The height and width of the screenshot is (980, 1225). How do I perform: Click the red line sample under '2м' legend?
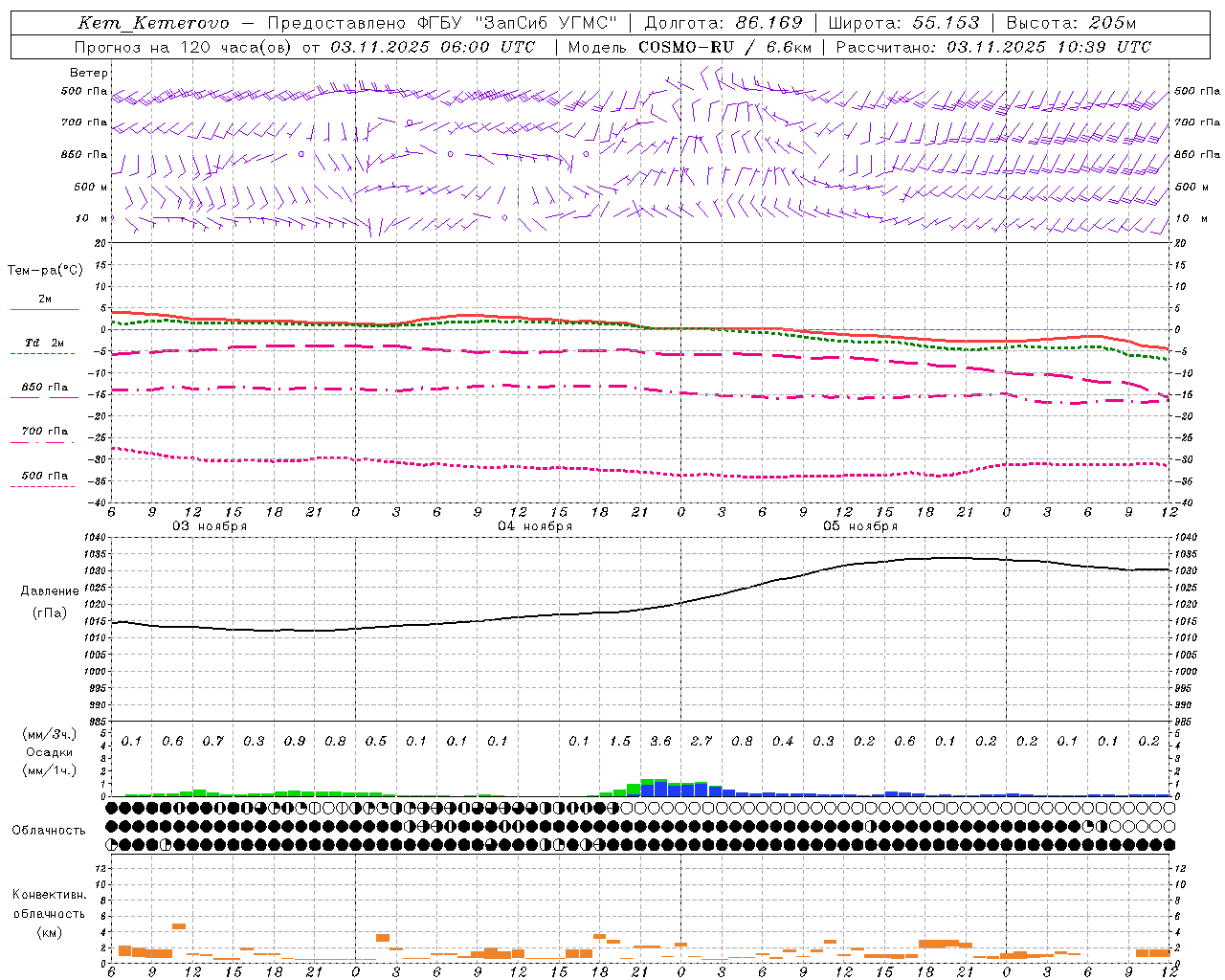click(44, 310)
